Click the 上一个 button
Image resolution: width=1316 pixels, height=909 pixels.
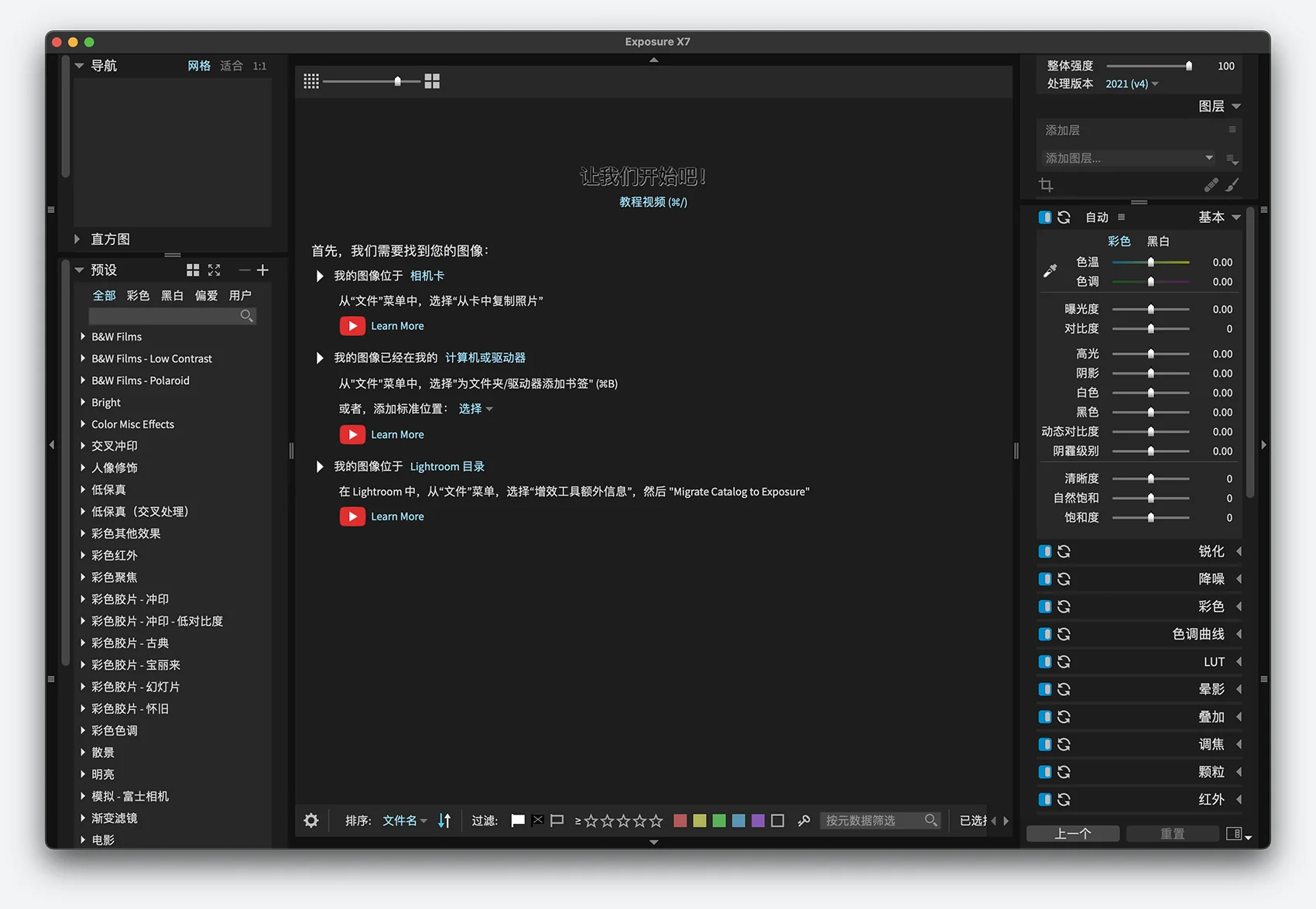coord(1073,834)
